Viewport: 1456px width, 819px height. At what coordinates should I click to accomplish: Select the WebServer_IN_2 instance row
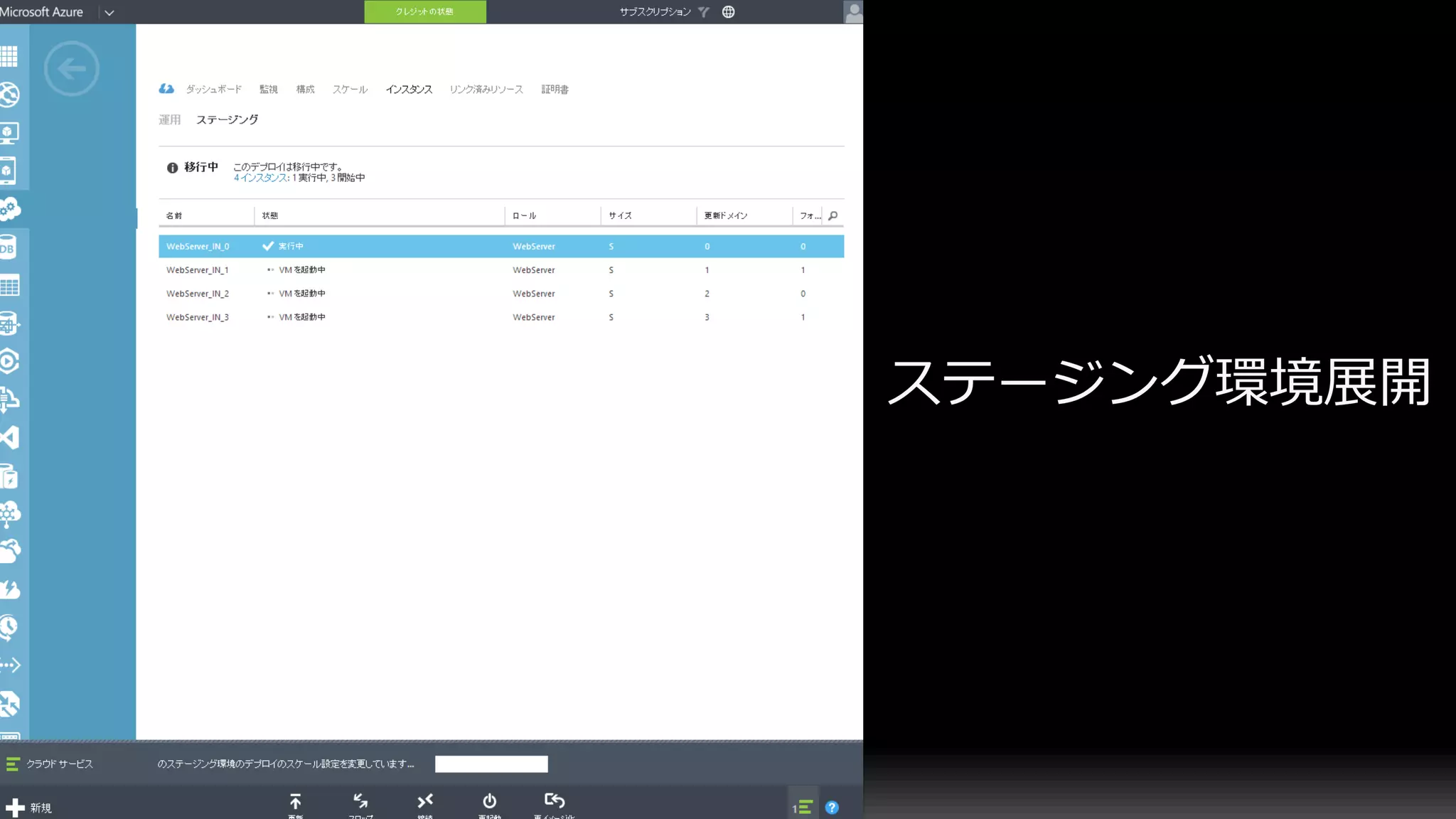coord(198,294)
